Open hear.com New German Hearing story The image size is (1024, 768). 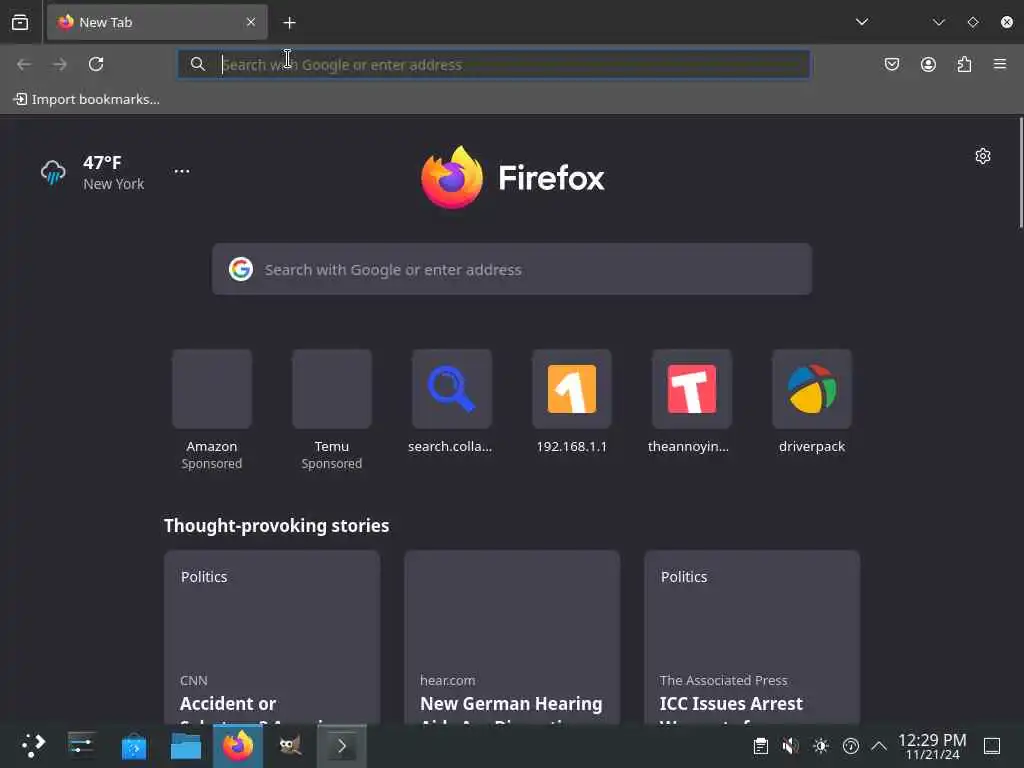pos(512,637)
